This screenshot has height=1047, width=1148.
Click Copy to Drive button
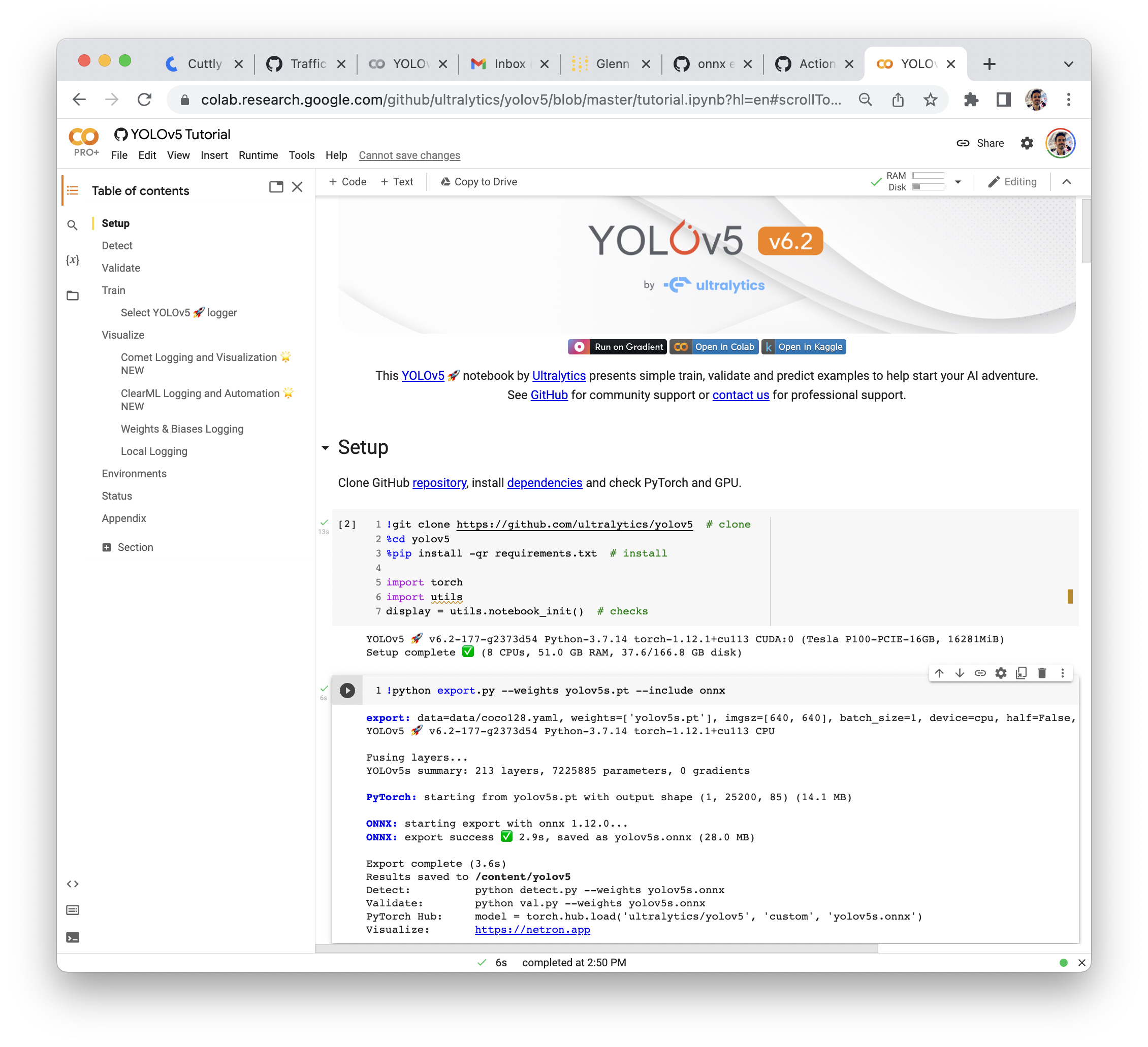[479, 182]
